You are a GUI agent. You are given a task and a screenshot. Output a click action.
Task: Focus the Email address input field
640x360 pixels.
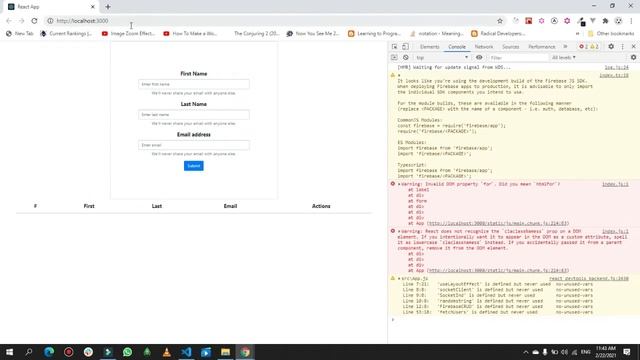click(193, 145)
